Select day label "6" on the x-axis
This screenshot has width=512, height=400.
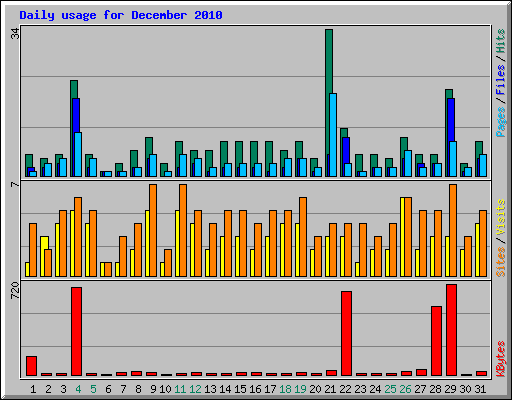(x=108, y=389)
